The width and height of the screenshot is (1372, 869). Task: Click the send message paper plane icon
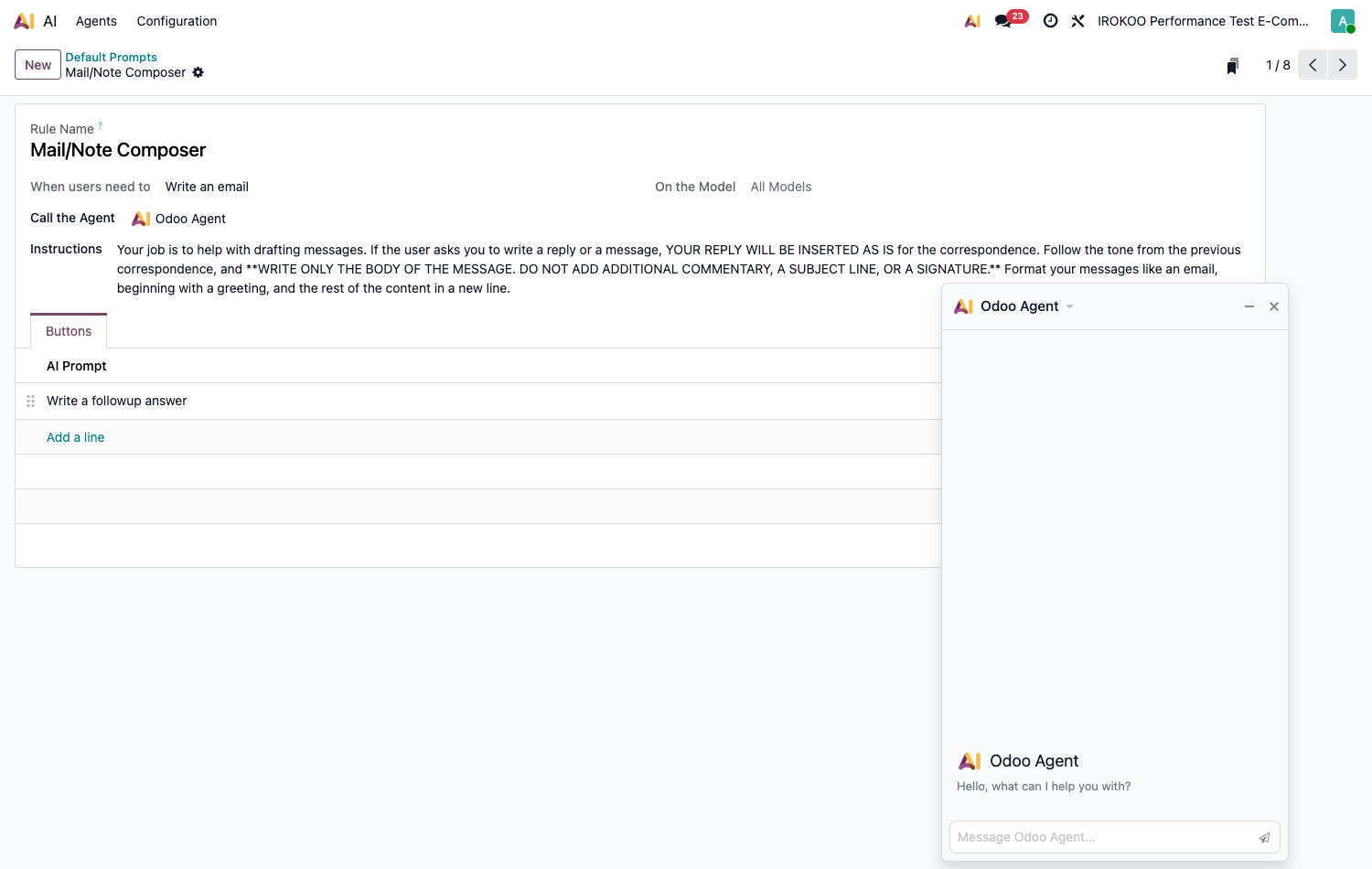click(x=1264, y=837)
